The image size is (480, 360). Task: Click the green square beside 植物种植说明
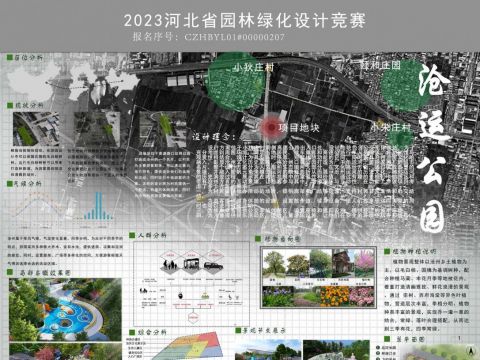(x=387, y=251)
